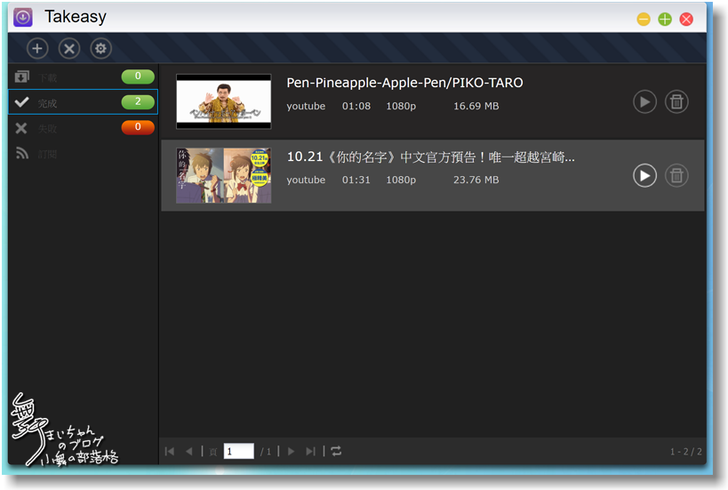Click the 01:31 duration text
728x490 pixels.
[356, 180]
